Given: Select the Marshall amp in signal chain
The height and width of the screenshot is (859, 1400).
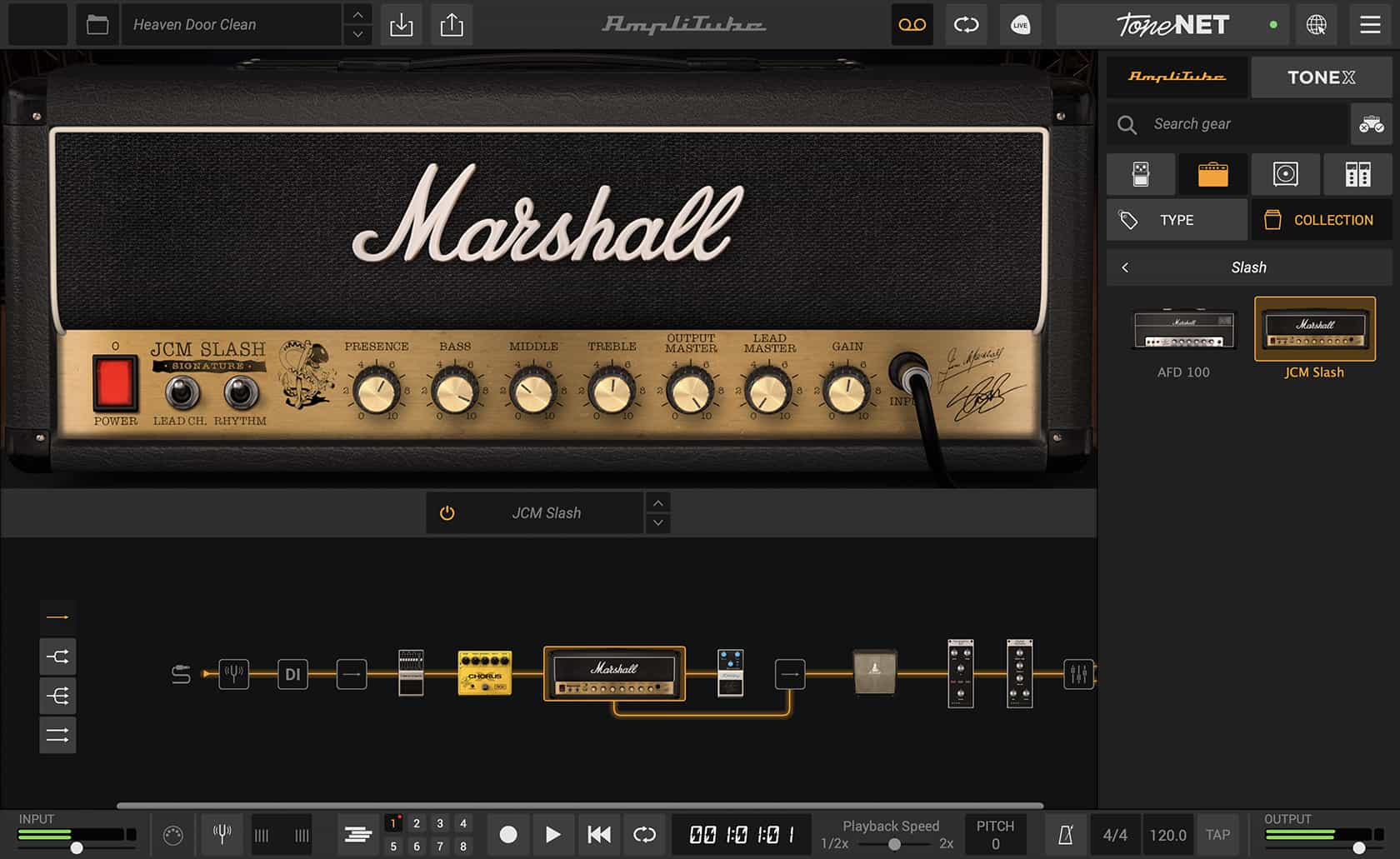Looking at the screenshot, I should pos(614,673).
